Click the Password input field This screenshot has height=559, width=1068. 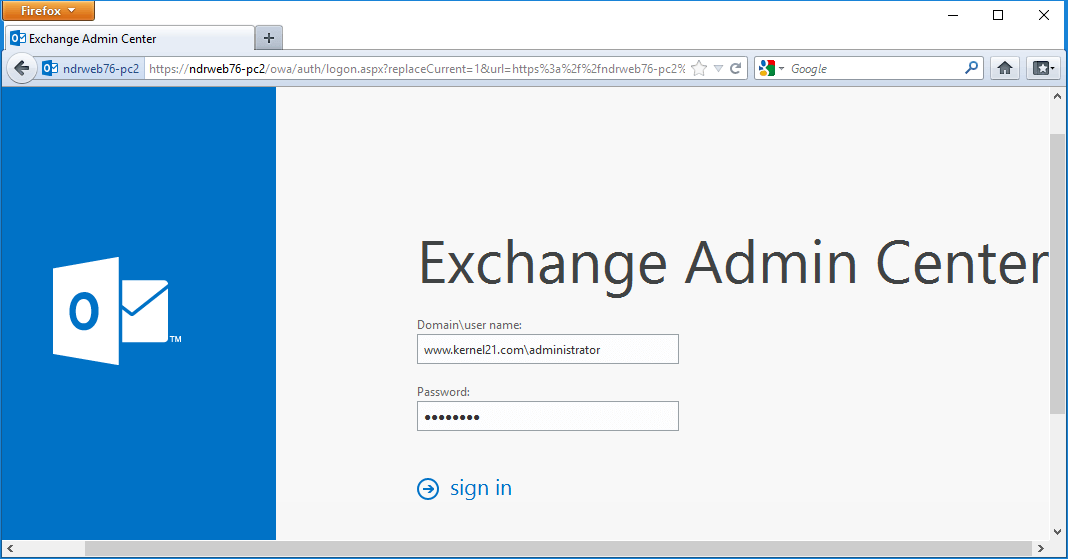[x=548, y=416]
